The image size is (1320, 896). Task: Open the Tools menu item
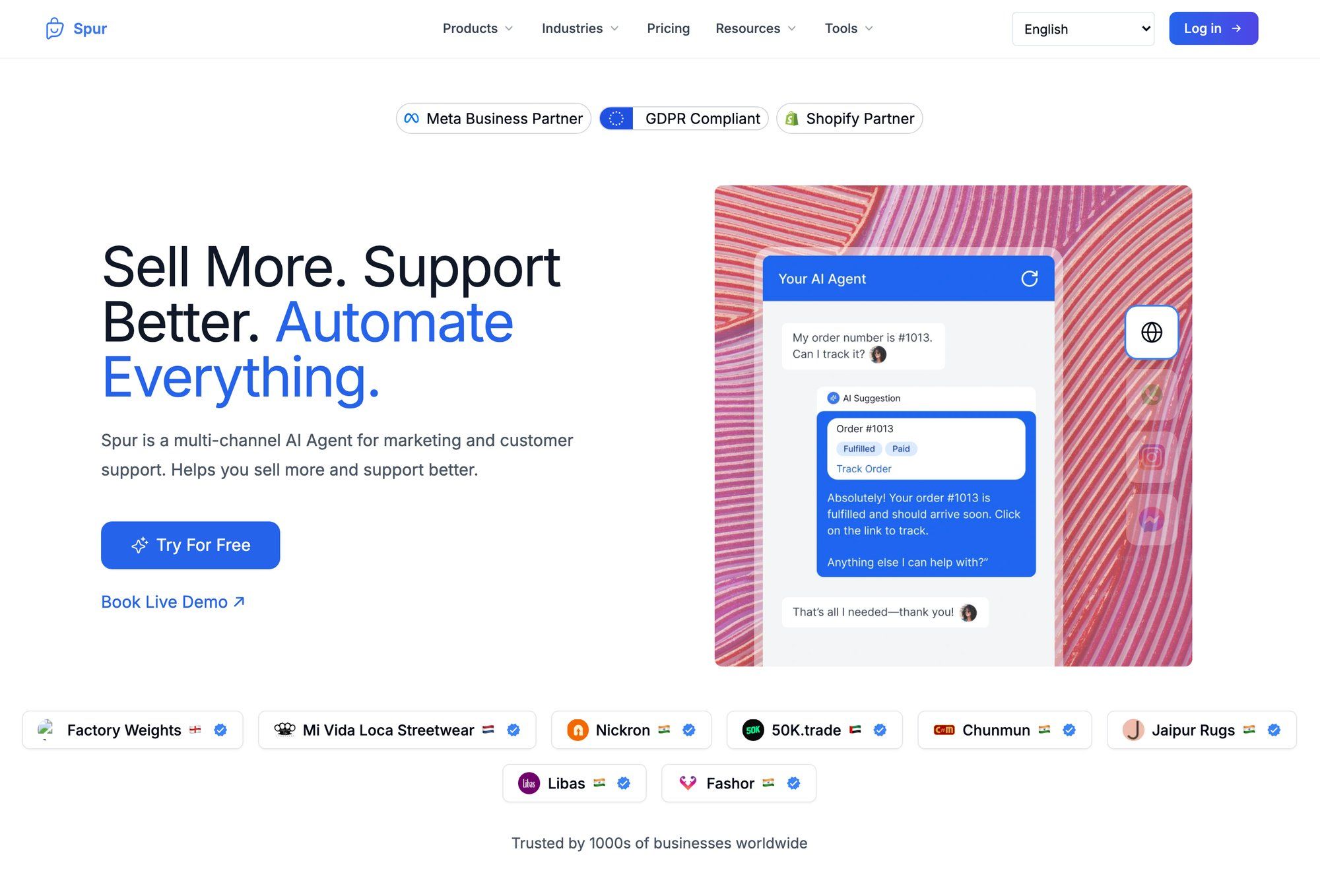pos(849,28)
